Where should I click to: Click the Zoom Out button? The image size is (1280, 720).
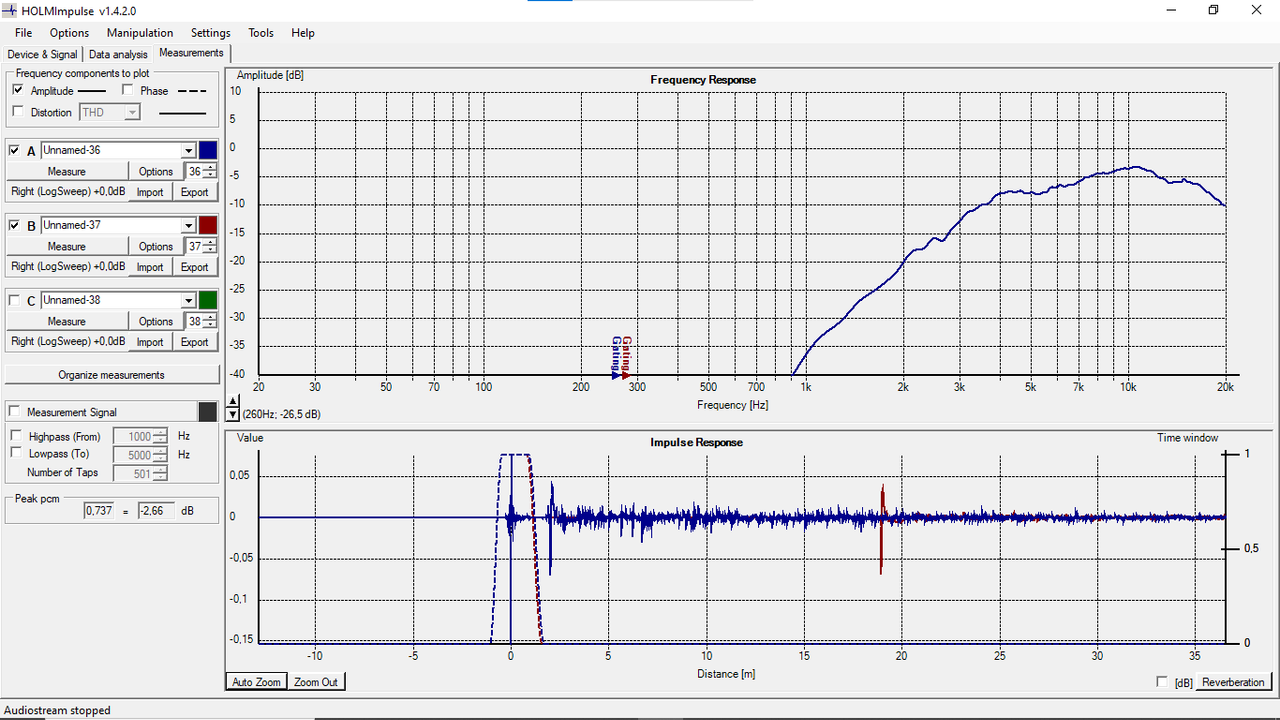click(316, 682)
